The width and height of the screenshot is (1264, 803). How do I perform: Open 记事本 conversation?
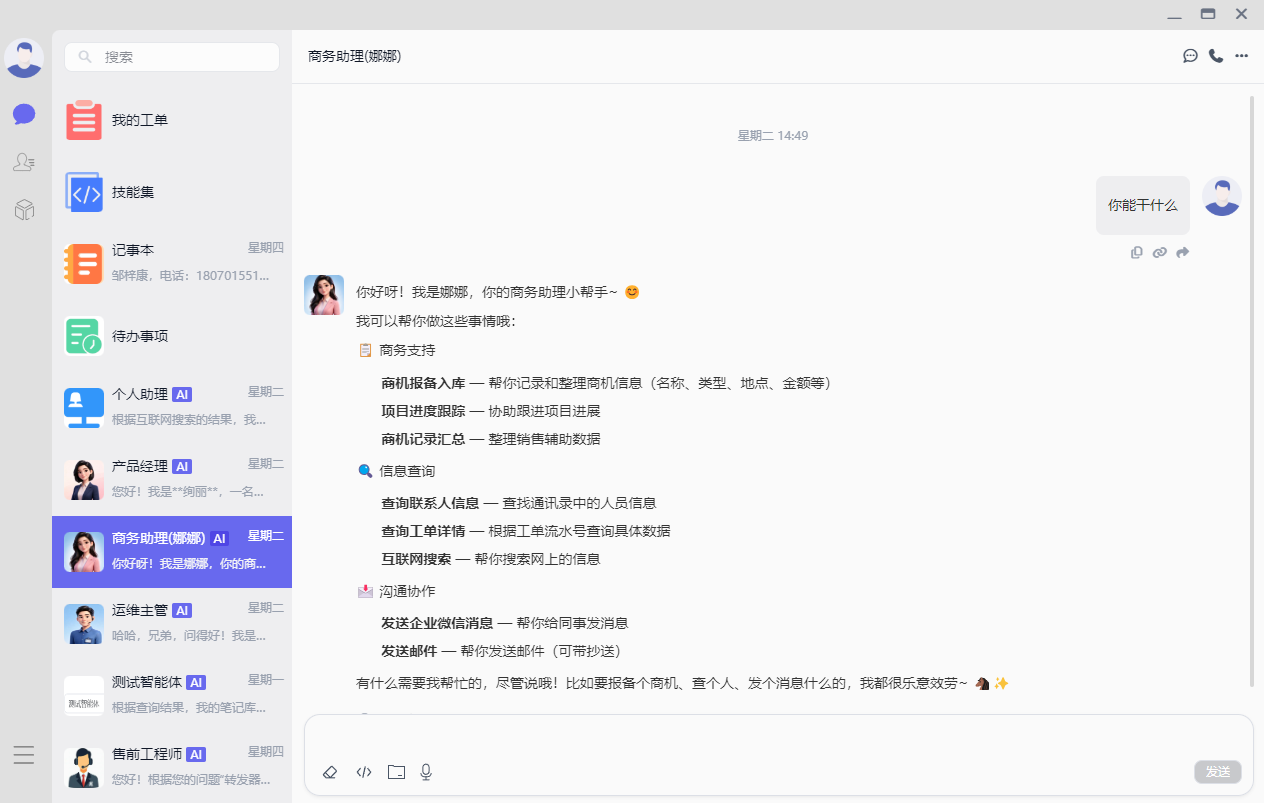[x=172, y=264]
